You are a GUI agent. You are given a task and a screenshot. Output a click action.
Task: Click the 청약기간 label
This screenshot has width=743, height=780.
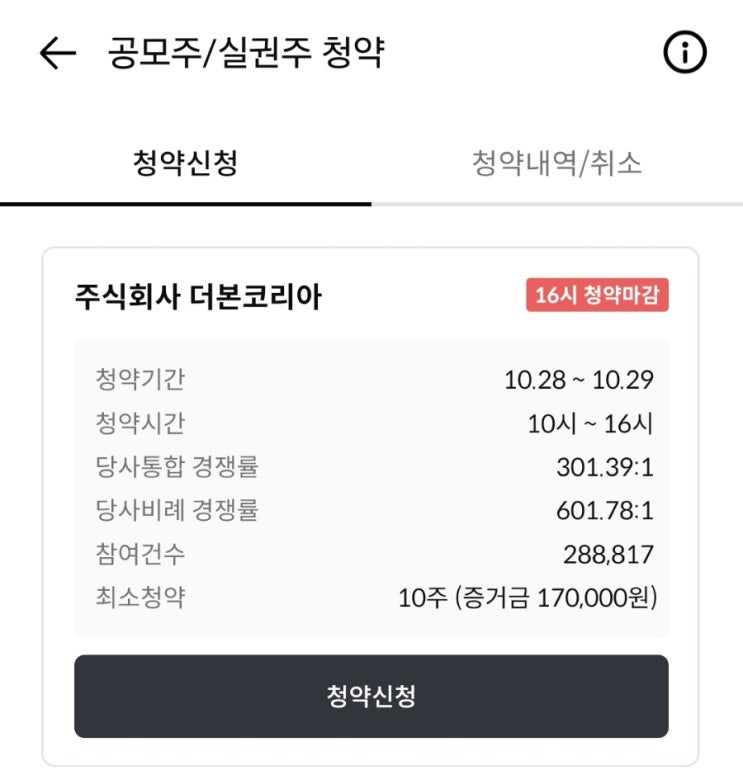pos(140,380)
